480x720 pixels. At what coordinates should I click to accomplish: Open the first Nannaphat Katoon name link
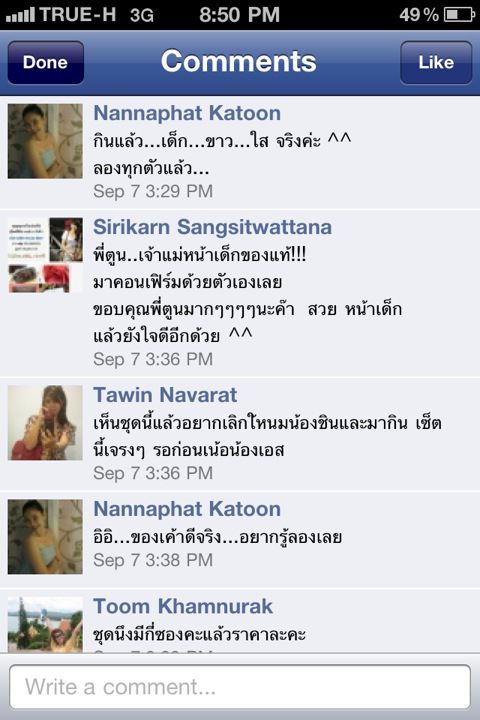[187, 113]
